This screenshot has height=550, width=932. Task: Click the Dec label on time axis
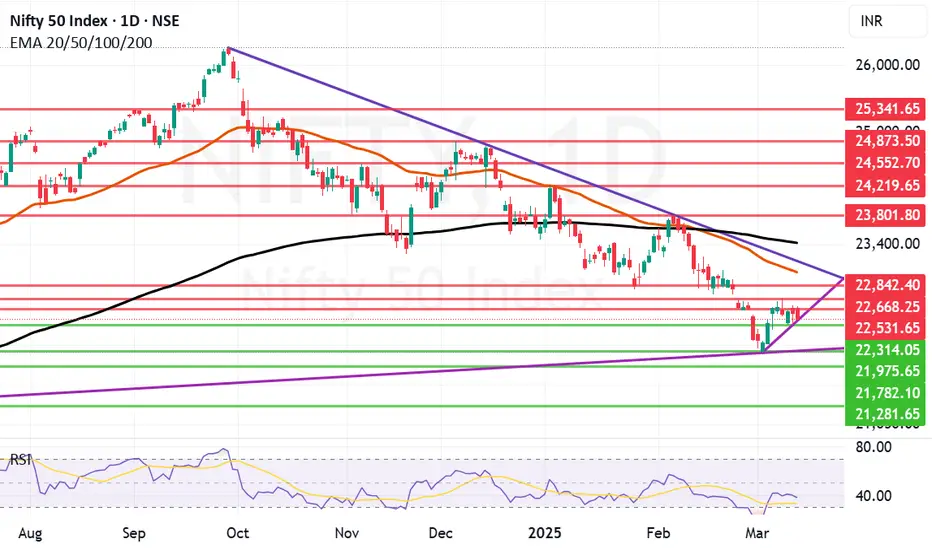[x=440, y=533]
